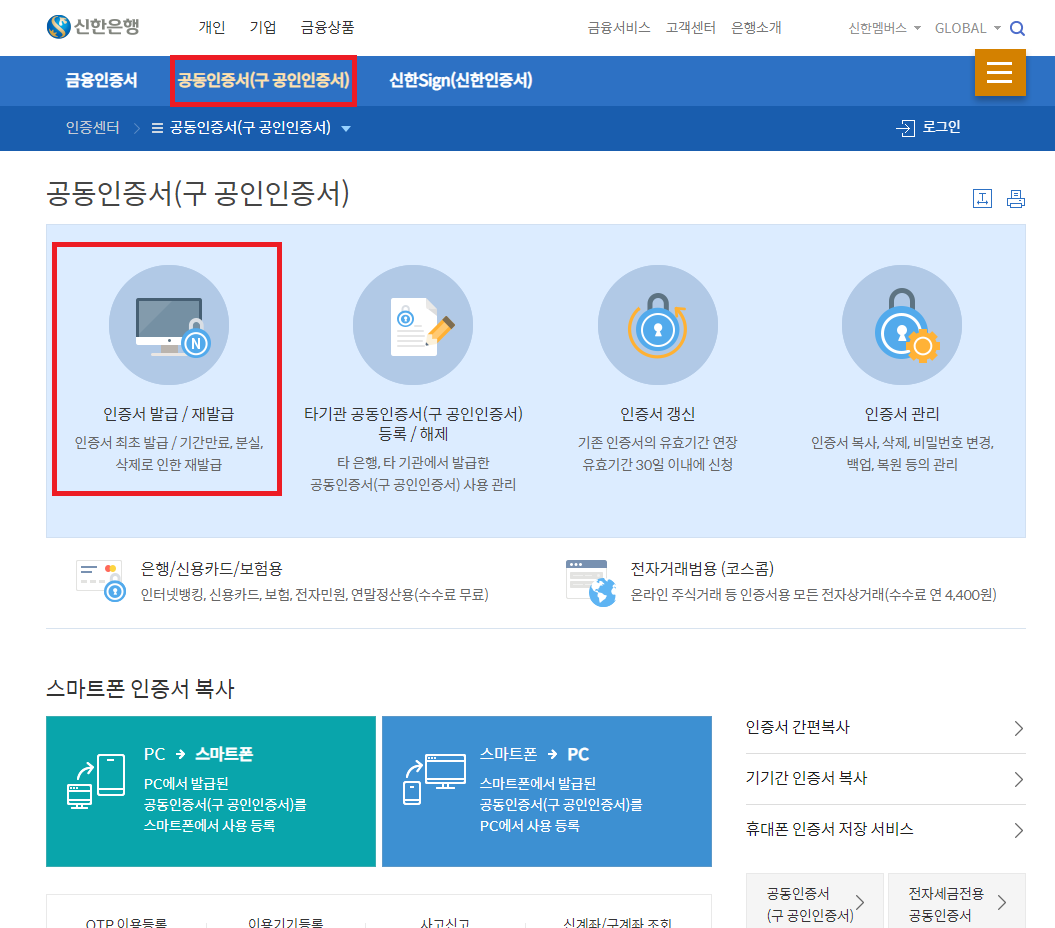1055x928 pixels.
Task: Click the text size adjustment icon
Action: [x=982, y=199]
